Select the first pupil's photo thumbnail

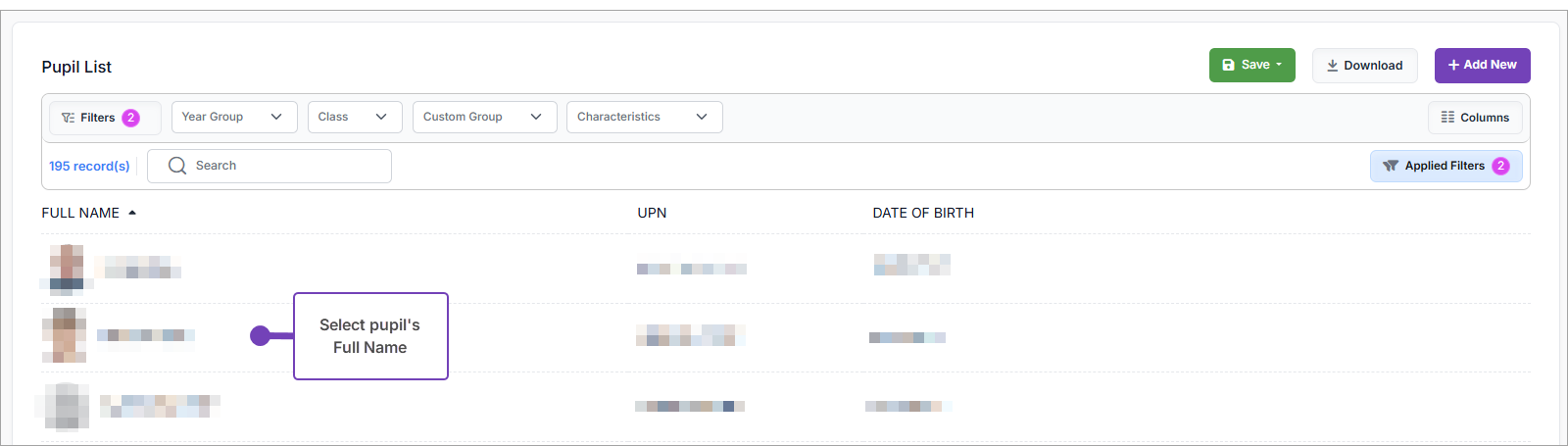click(x=67, y=269)
